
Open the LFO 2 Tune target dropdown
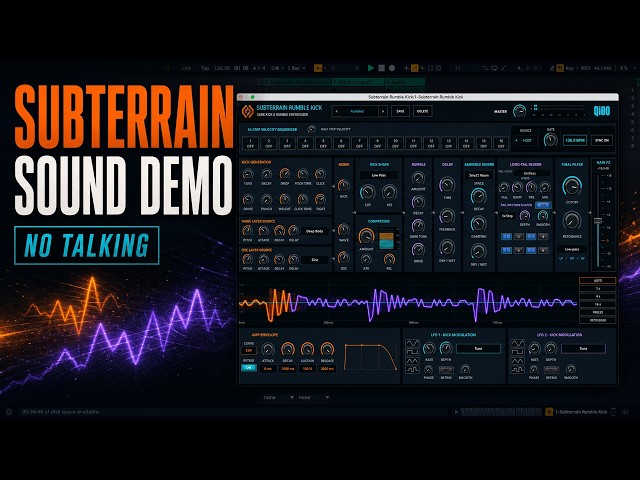tap(583, 349)
